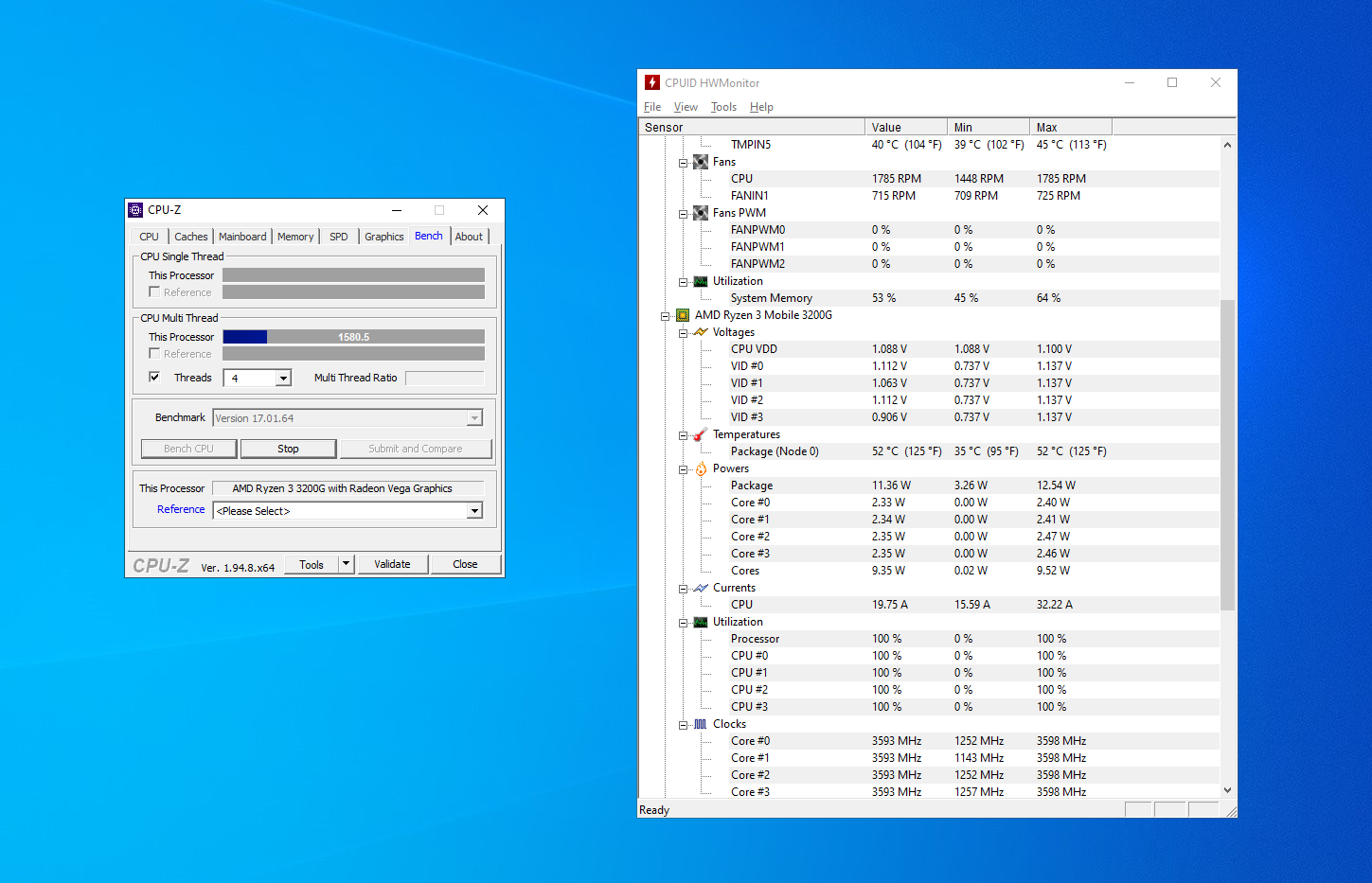
Task: Click the Tools button in CPU-Z
Action: pyautogui.click(x=312, y=564)
